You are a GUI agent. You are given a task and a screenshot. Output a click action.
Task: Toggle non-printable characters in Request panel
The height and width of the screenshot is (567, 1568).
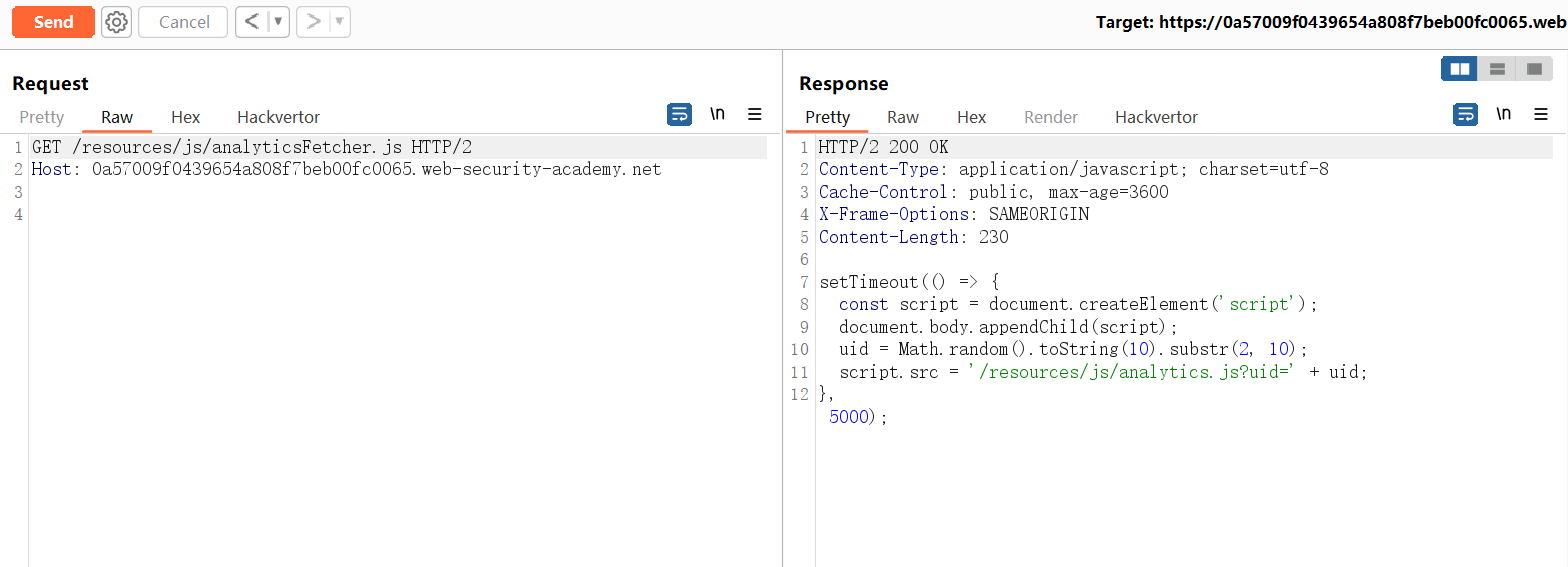click(x=717, y=114)
